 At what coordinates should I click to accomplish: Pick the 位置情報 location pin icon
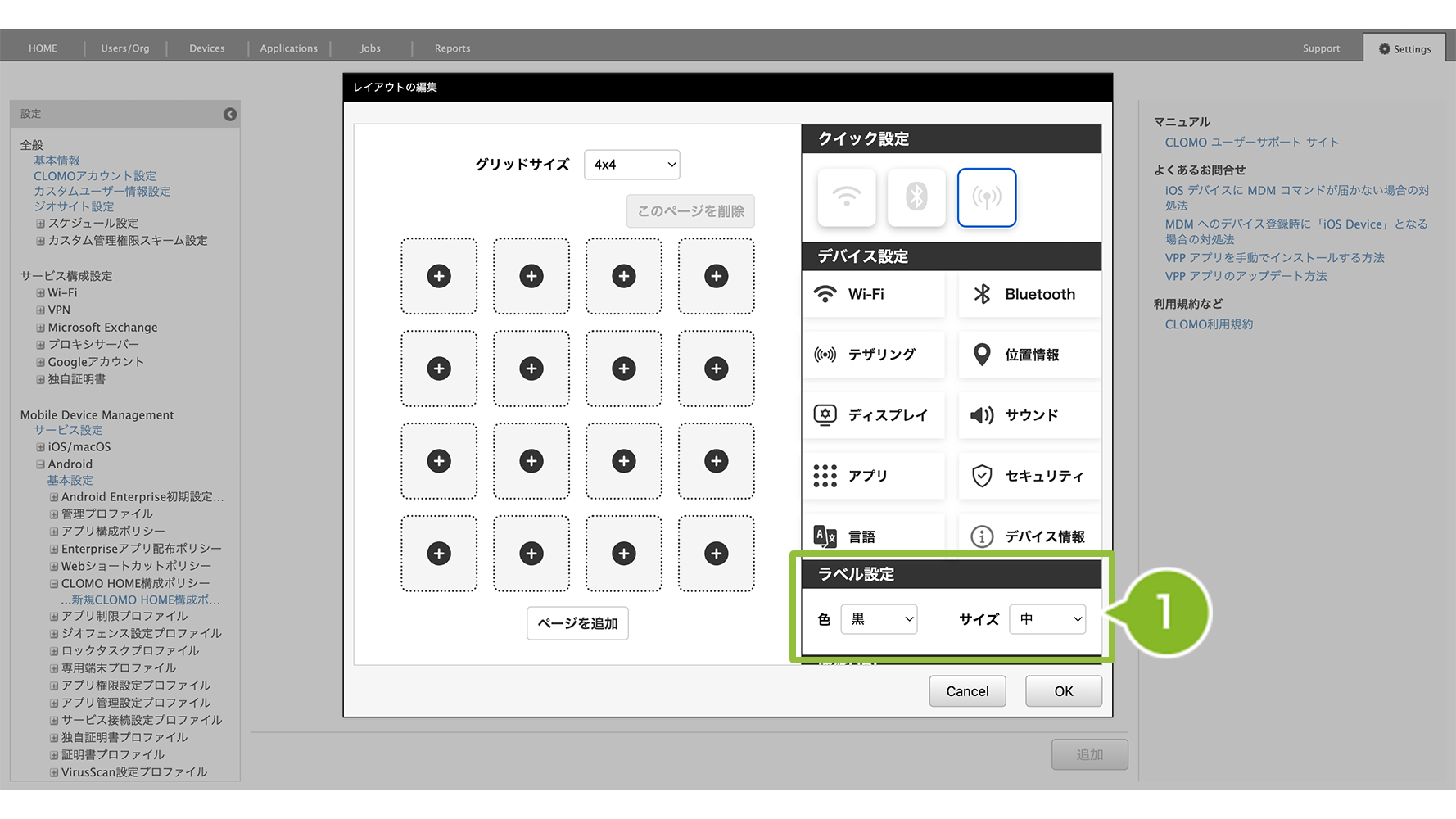click(982, 355)
